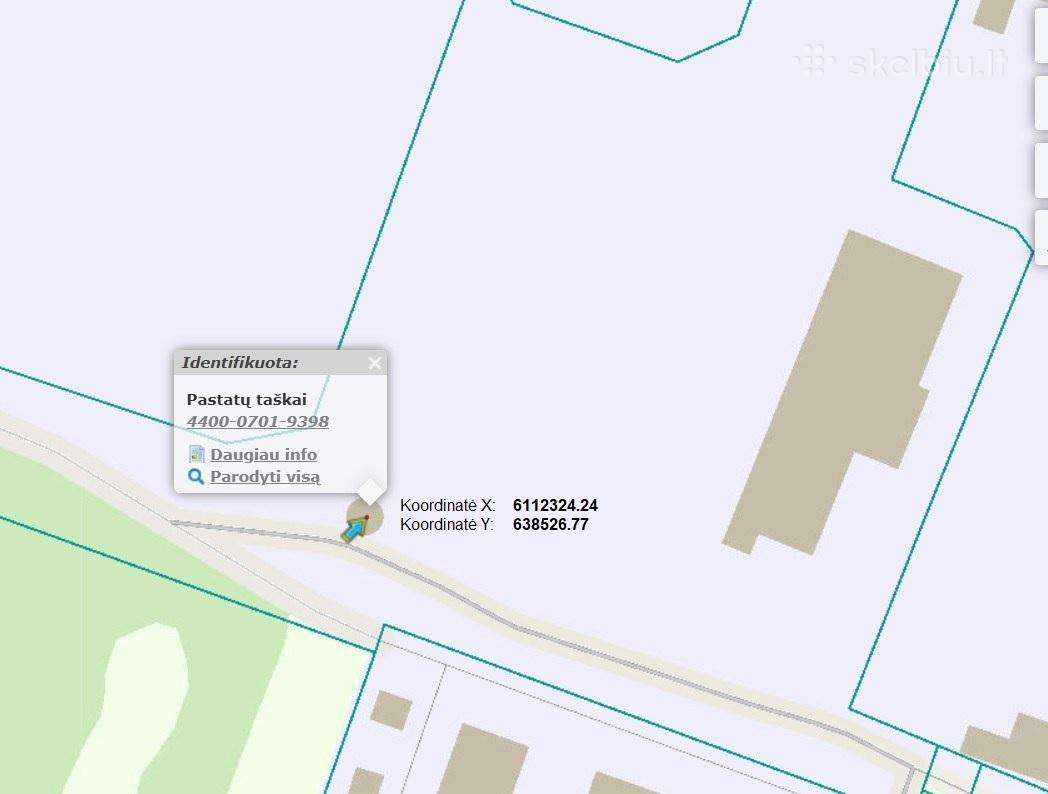
Task: Click the Koordinatė Y value 638526.77
Action: tap(551, 525)
